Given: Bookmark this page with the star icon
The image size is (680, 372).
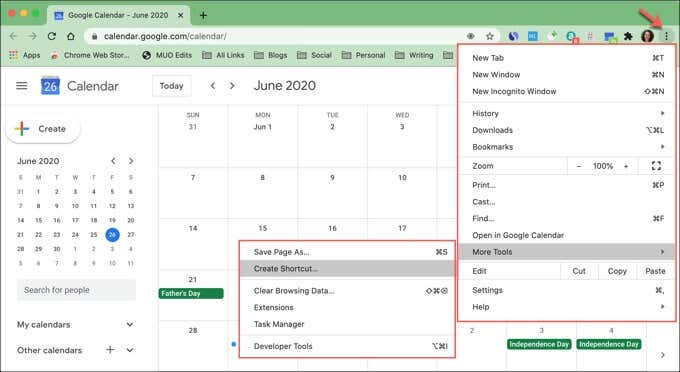Looking at the screenshot, I should pyautogui.click(x=490, y=36).
